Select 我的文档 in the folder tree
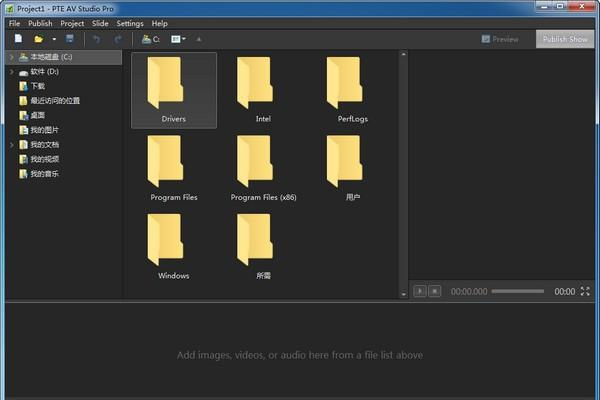This screenshot has height=400, width=600. pyautogui.click(x=39, y=145)
